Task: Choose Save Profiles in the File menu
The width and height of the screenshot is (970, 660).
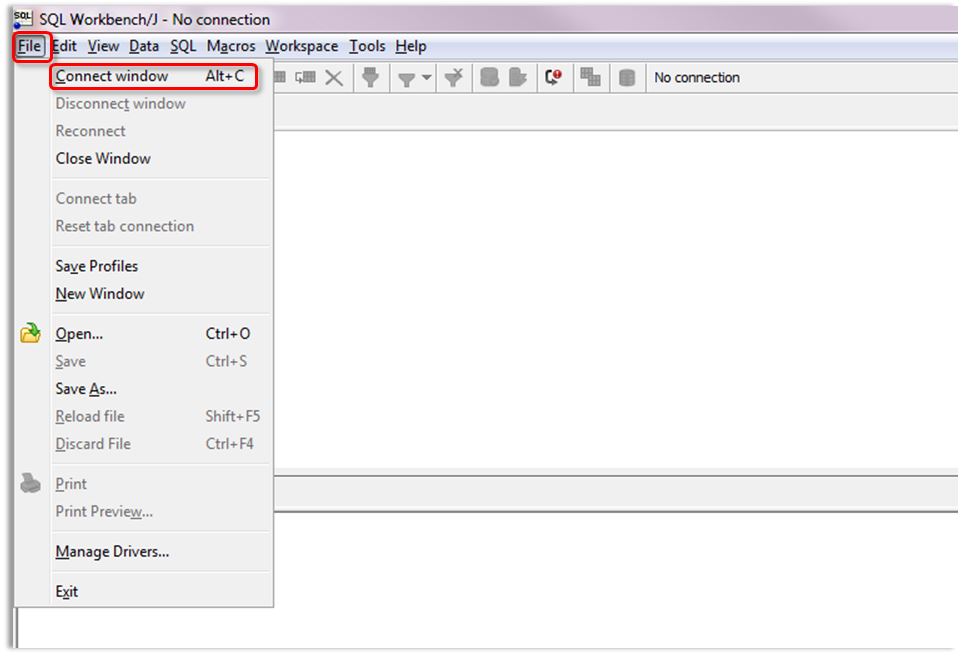Action: (x=162, y=266)
